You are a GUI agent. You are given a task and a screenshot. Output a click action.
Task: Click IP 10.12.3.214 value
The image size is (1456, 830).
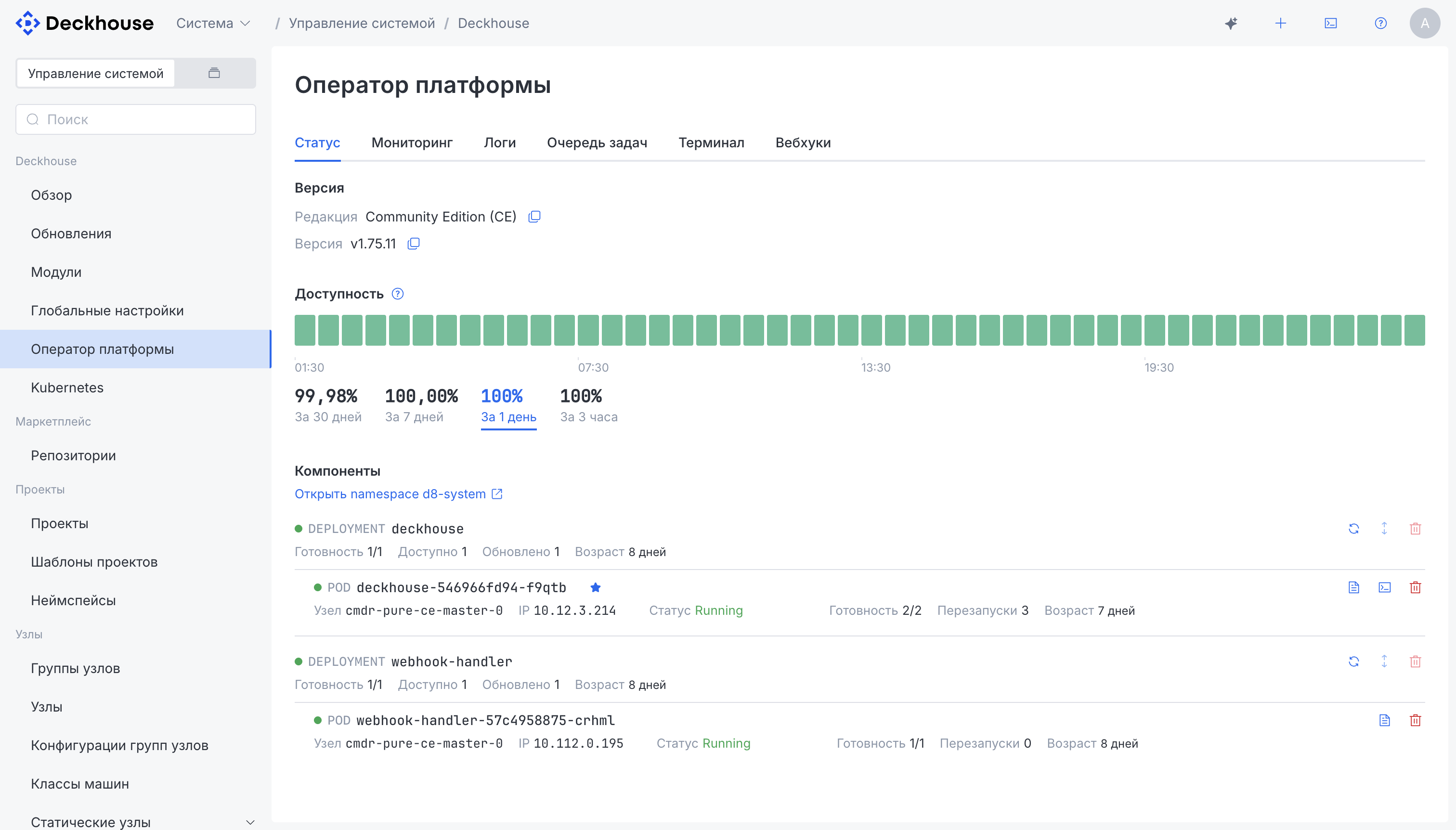[x=574, y=611]
